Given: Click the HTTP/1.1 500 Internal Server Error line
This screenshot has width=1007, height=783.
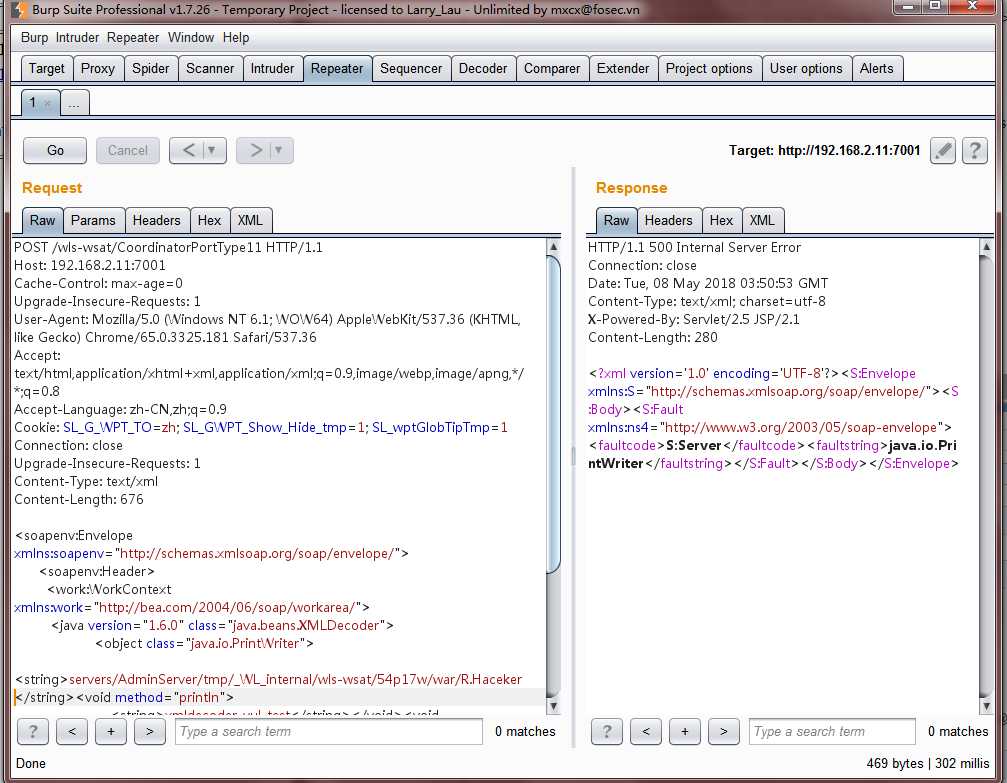Looking at the screenshot, I should pos(694,247).
